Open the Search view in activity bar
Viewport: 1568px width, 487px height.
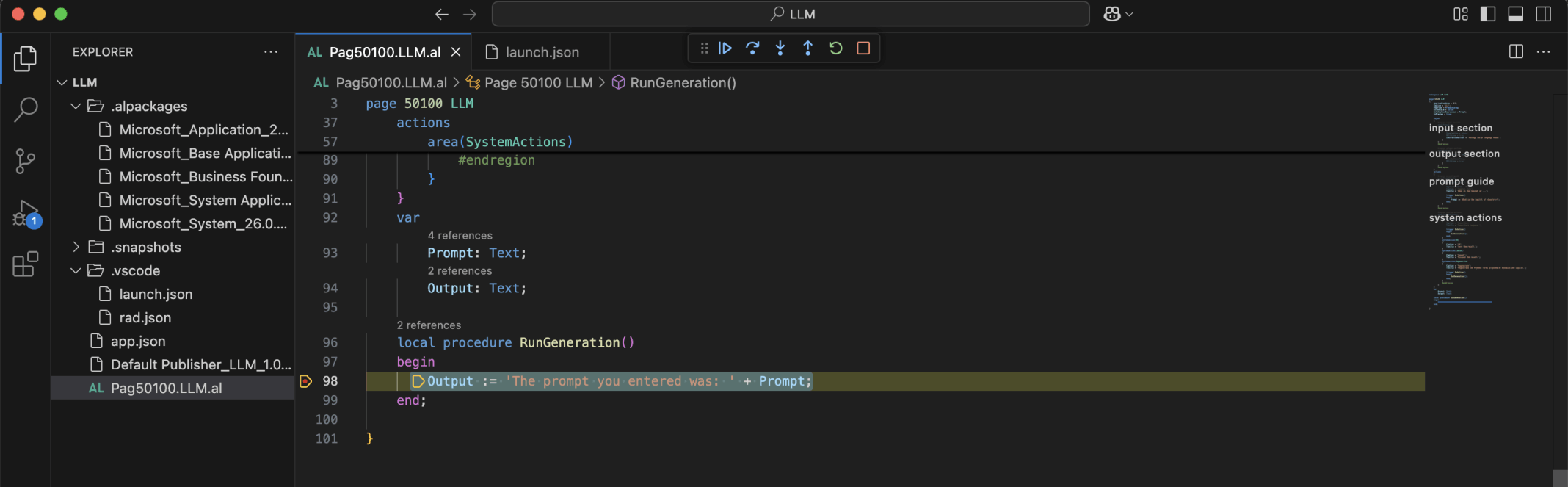(26, 109)
